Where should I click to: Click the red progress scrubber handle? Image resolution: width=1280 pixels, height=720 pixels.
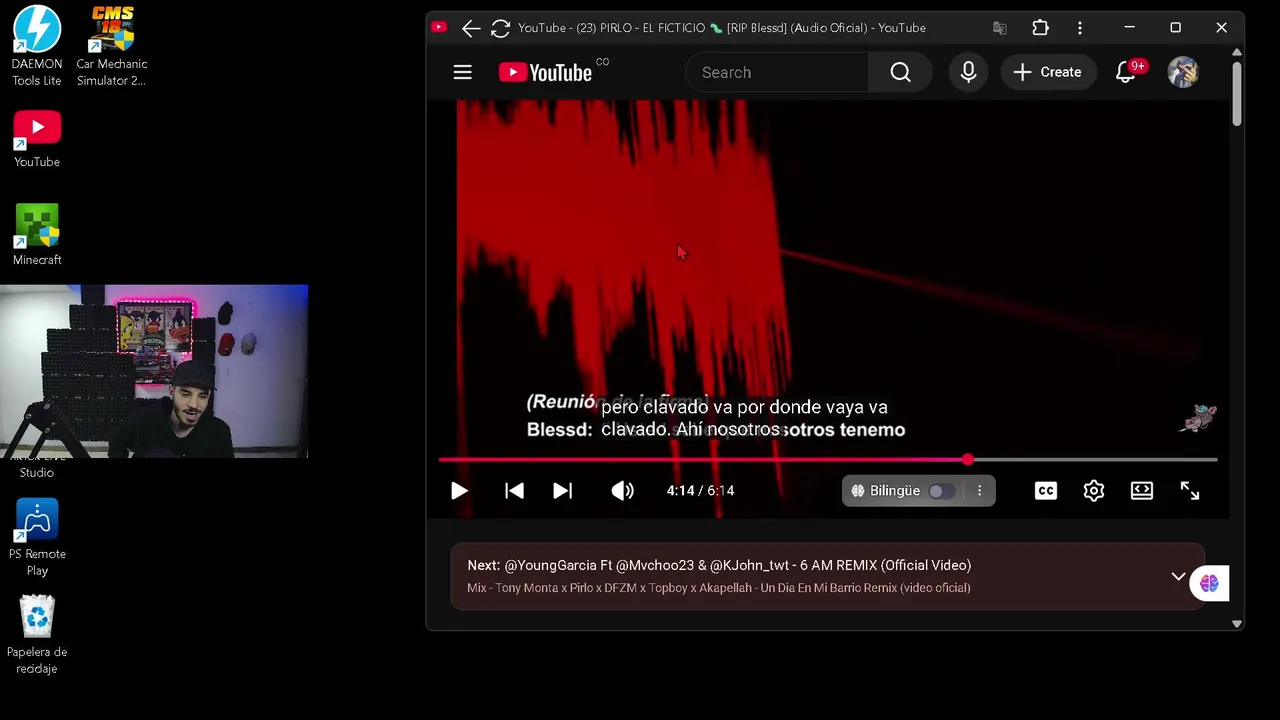[968, 460]
